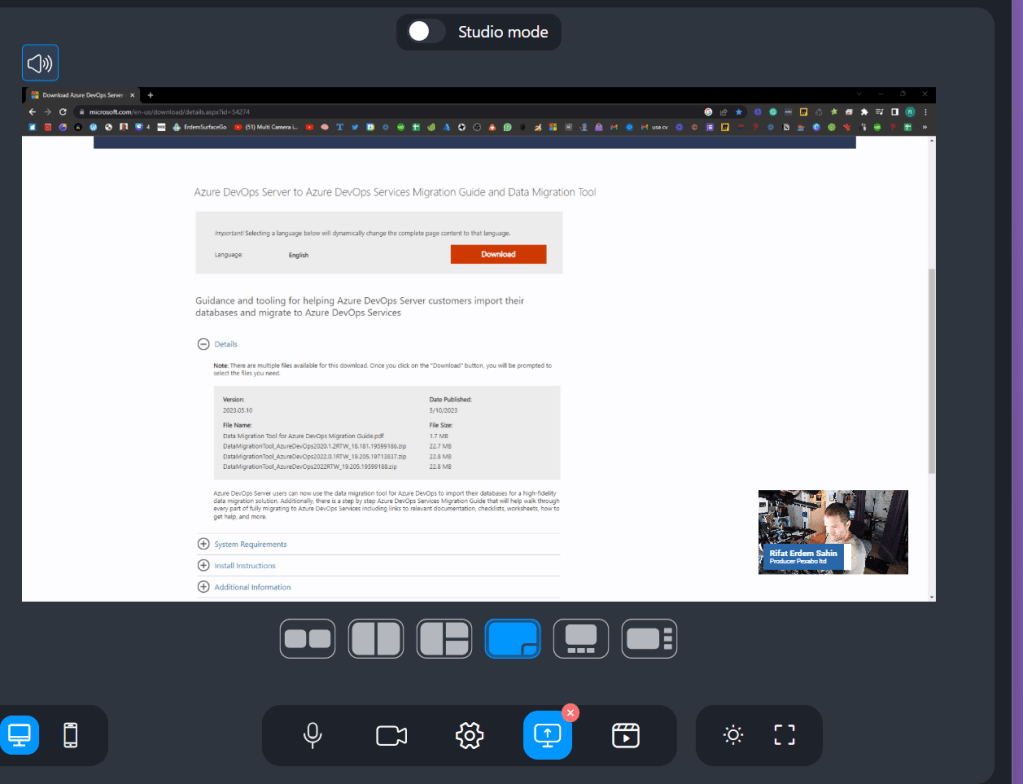Select the screen with side thumbnails layout
Viewport: 1023px width, 784px height.
tap(649, 639)
